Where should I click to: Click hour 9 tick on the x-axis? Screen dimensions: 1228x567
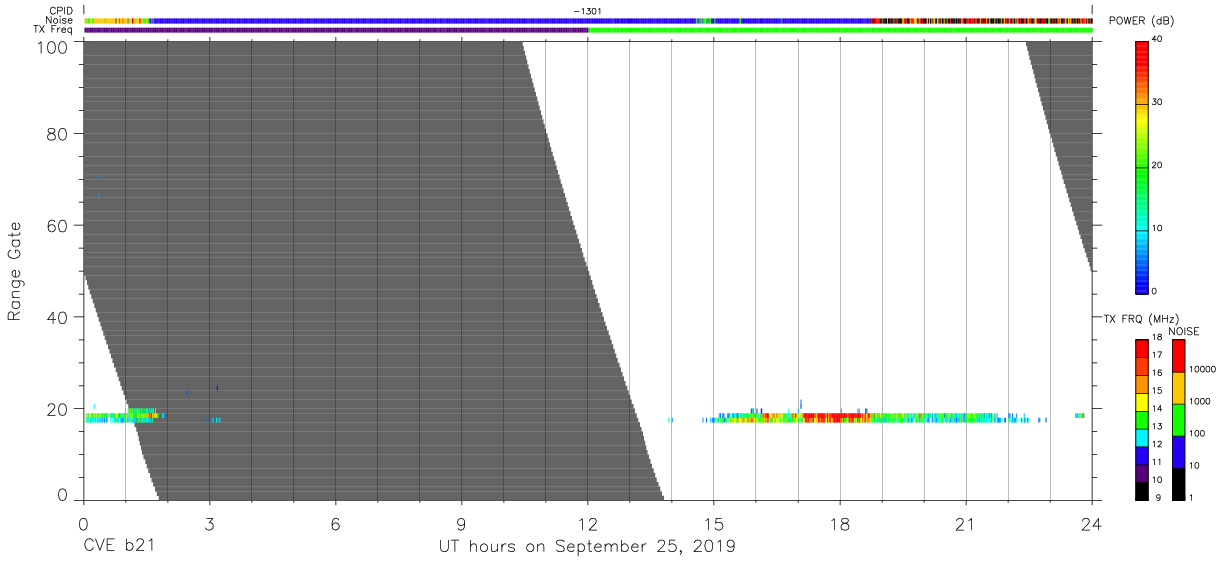coord(461,524)
